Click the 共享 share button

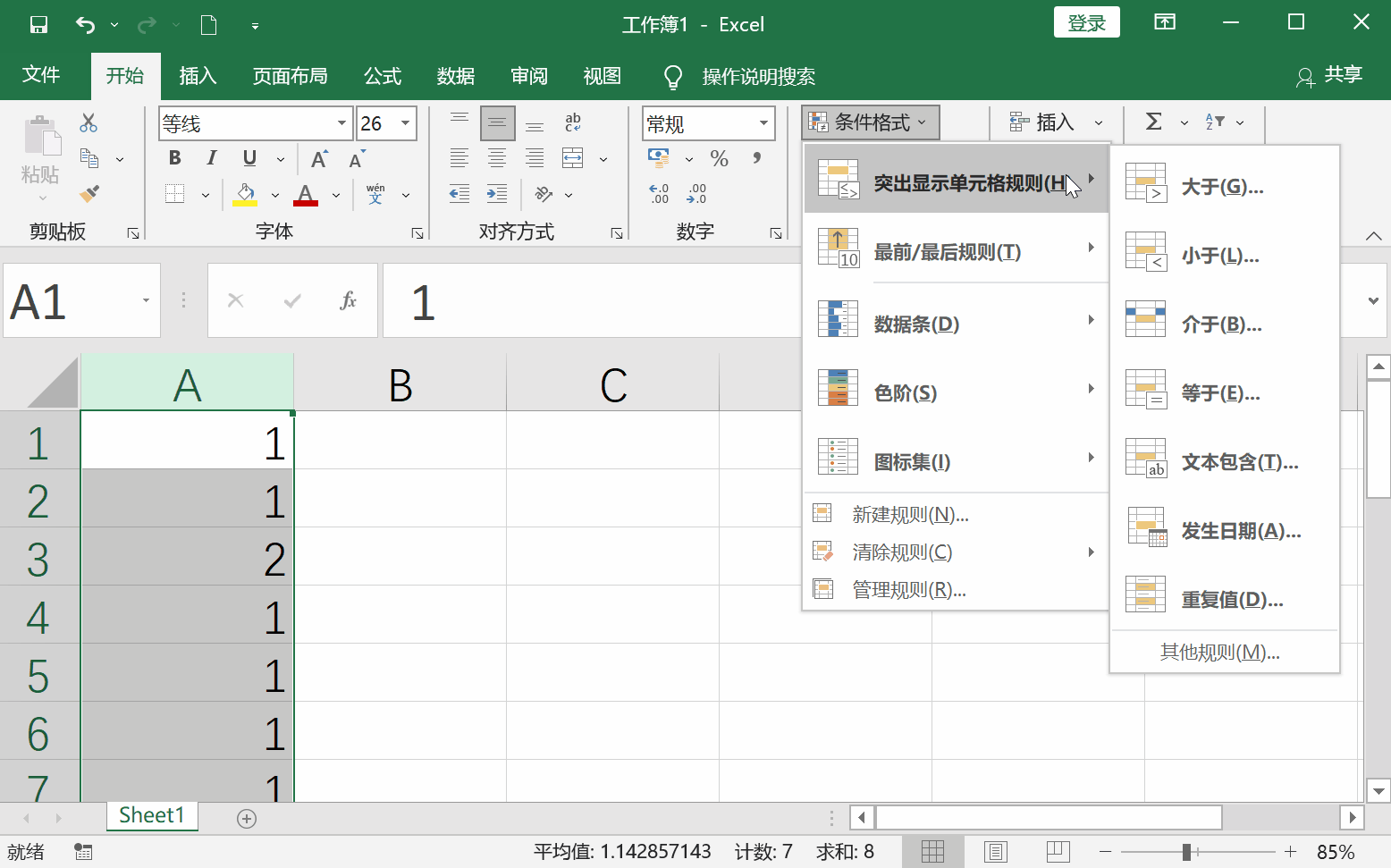(x=1329, y=76)
